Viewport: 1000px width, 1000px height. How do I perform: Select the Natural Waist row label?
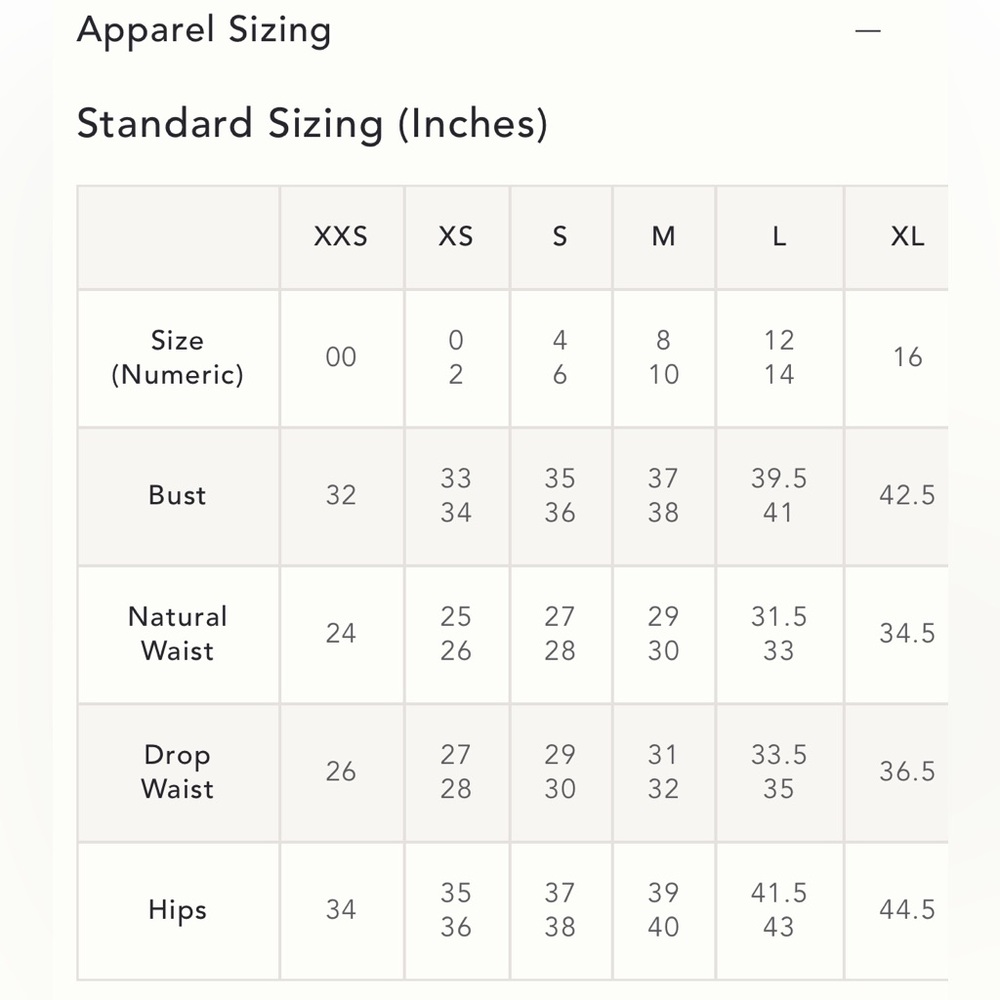[177, 634]
